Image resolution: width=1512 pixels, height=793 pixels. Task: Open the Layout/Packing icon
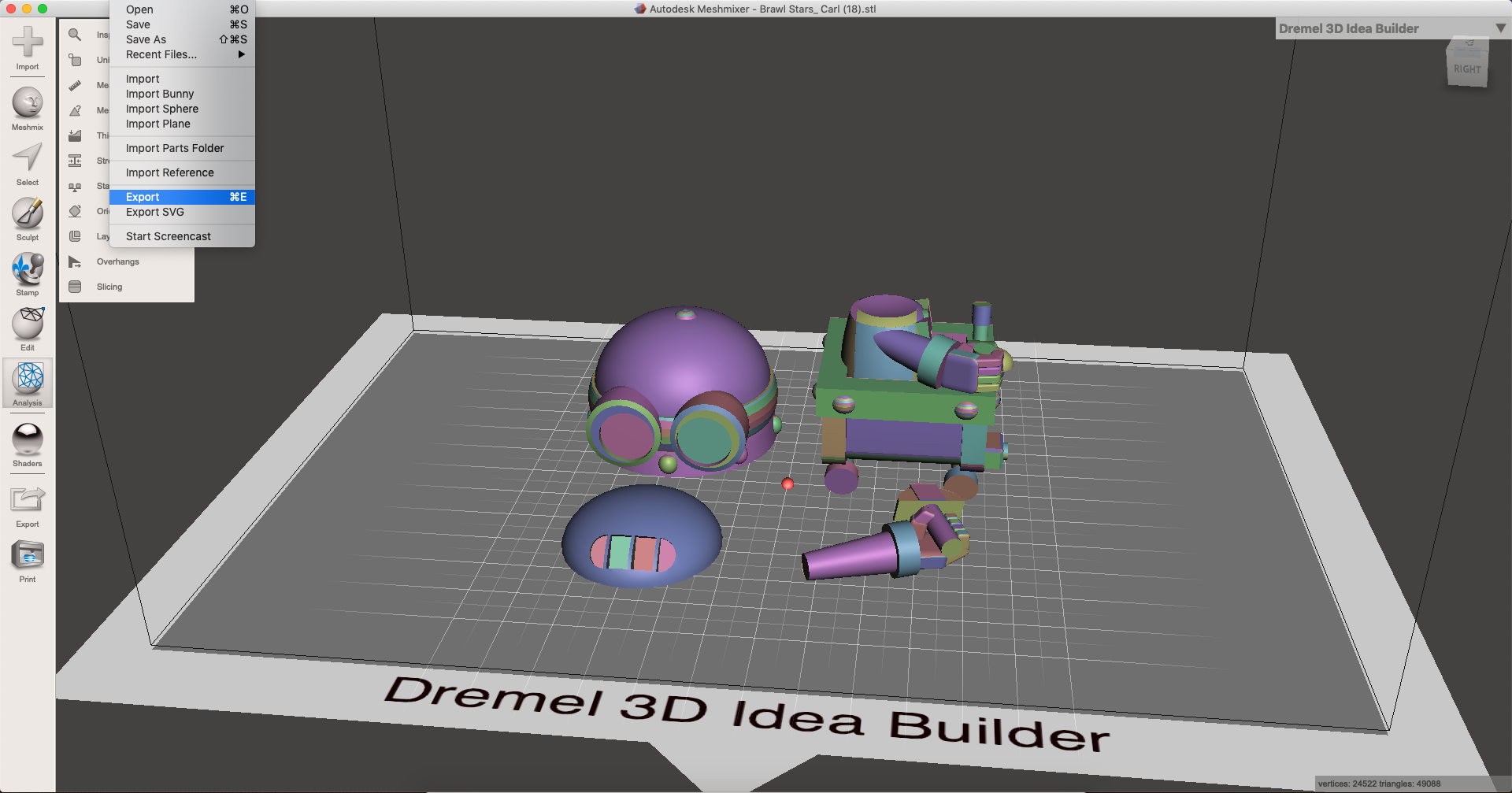tap(75, 236)
